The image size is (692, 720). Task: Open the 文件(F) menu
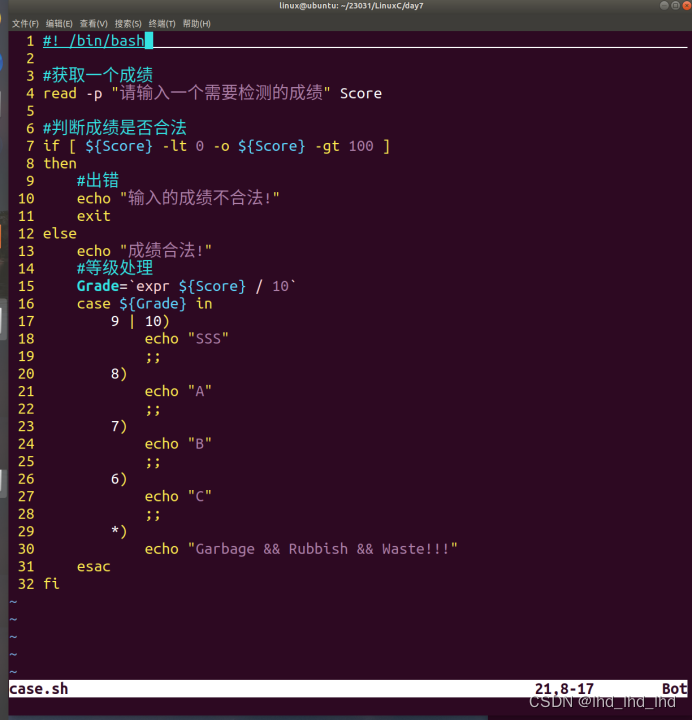click(x=25, y=23)
